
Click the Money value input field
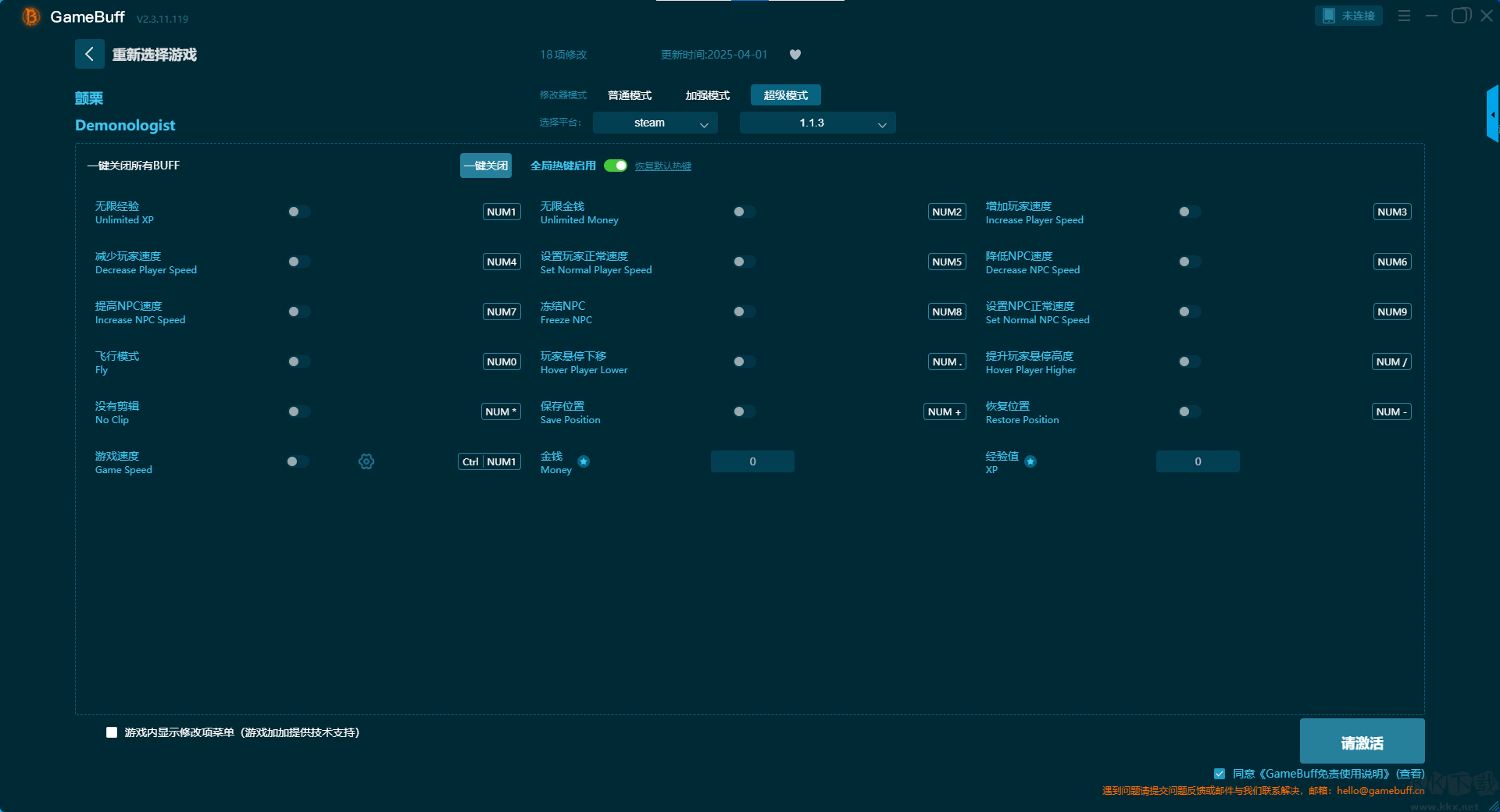click(x=752, y=461)
